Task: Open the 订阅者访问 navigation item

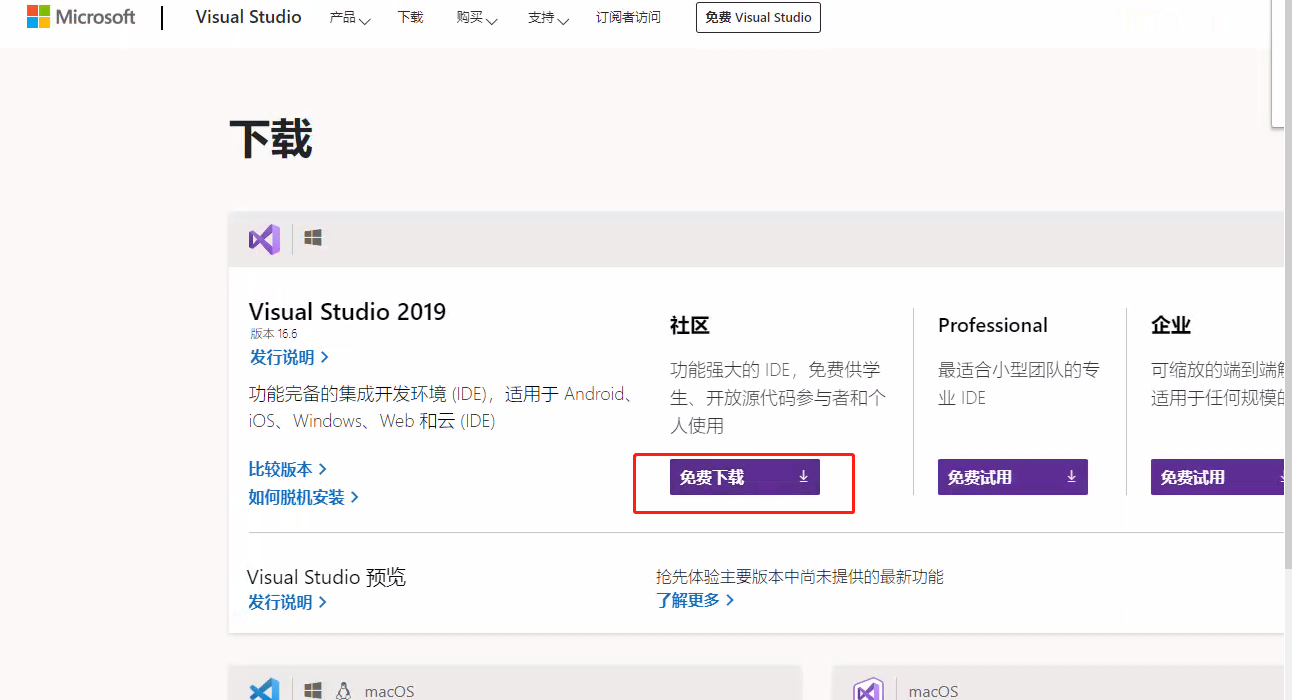Action: pyautogui.click(x=628, y=18)
